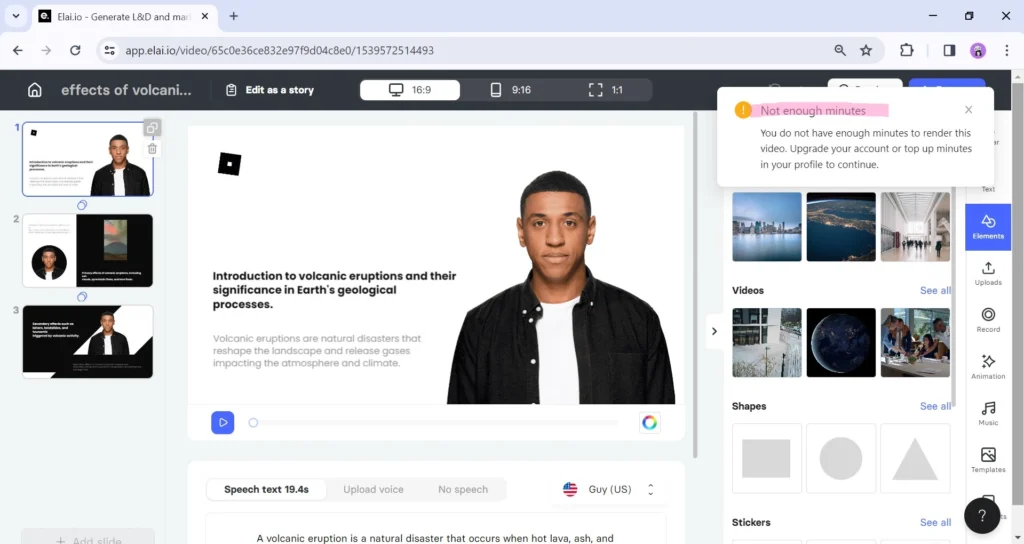Open the Music panel
This screenshot has width=1024, height=544.
(x=988, y=413)
